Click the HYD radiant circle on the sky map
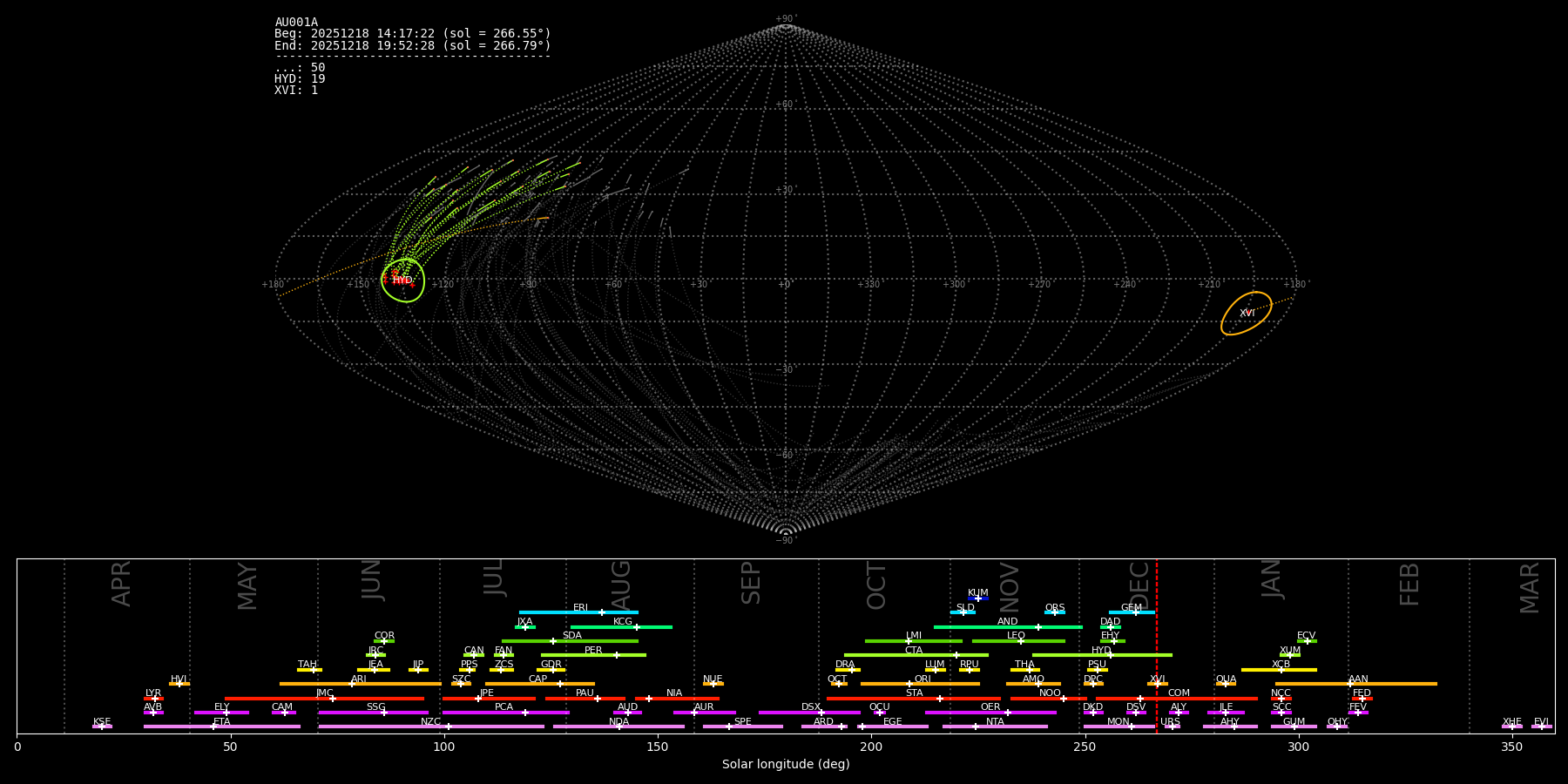The height and width of the screenshot is (784, 1568). pyautogui.click(x=403, y=280)
